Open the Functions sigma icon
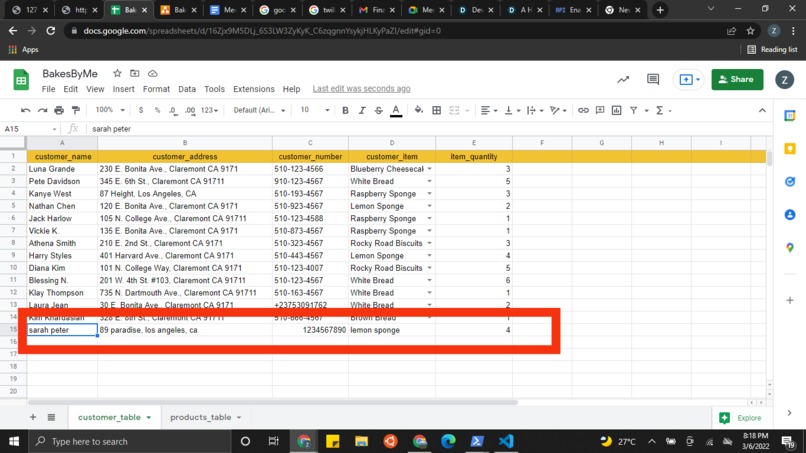The height and width of the screenshot is (453, 806). click(660, 110)
